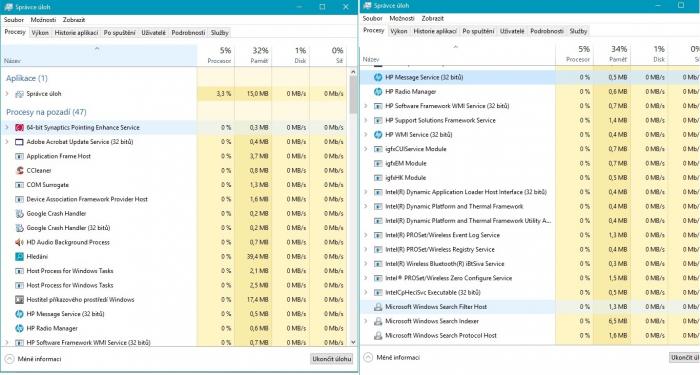The height and width of the screenshot is (375, 700).
Task: Expand the igfxCUIService Module row
Action: click(366, 149)
